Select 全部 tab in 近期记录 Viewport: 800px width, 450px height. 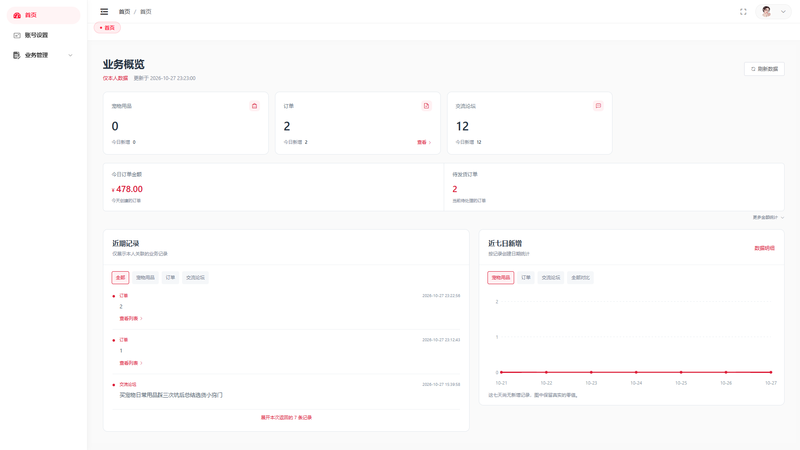(120, 278)
